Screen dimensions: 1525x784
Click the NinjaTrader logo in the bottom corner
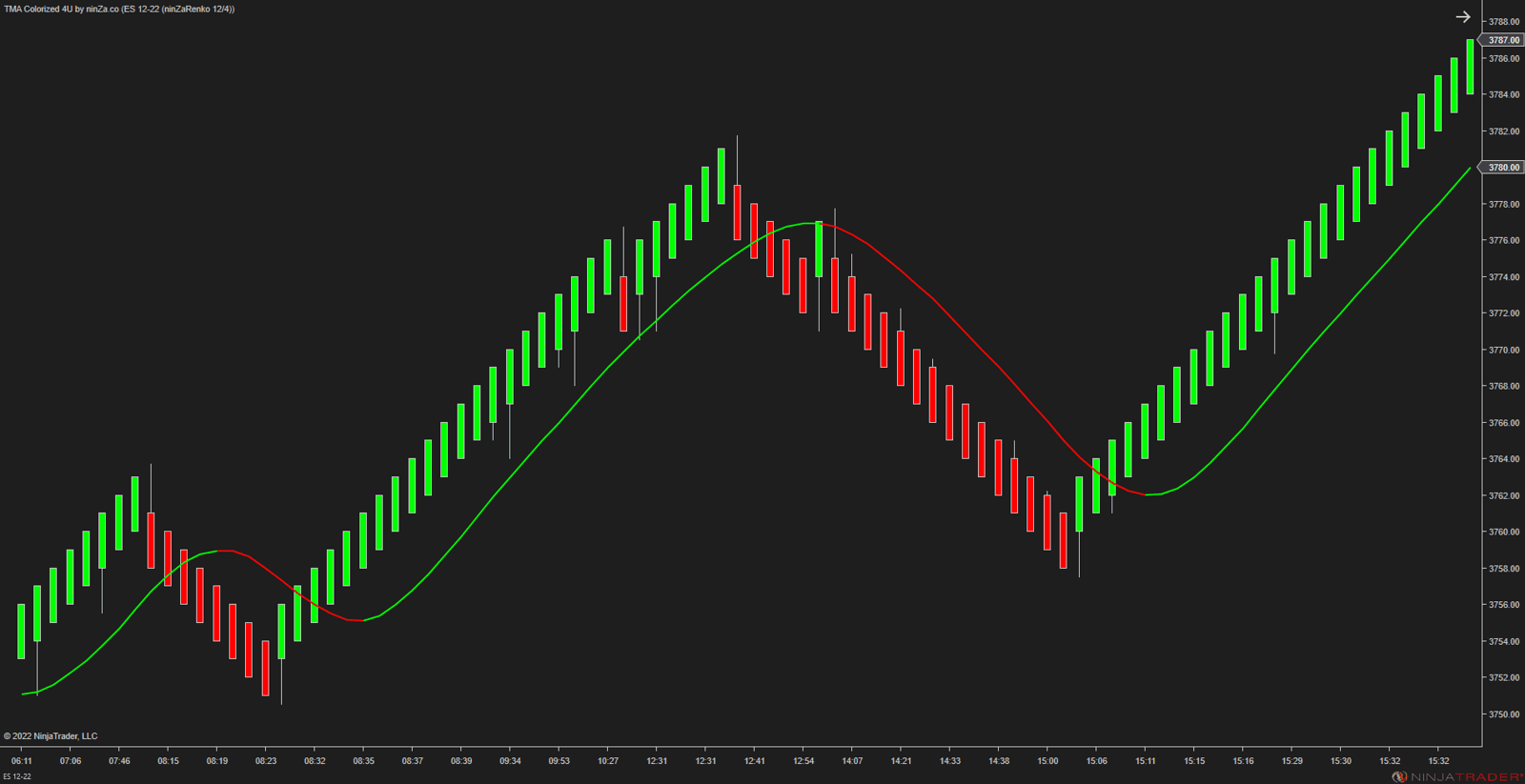pyautogui.click(x=1456, y=776)
